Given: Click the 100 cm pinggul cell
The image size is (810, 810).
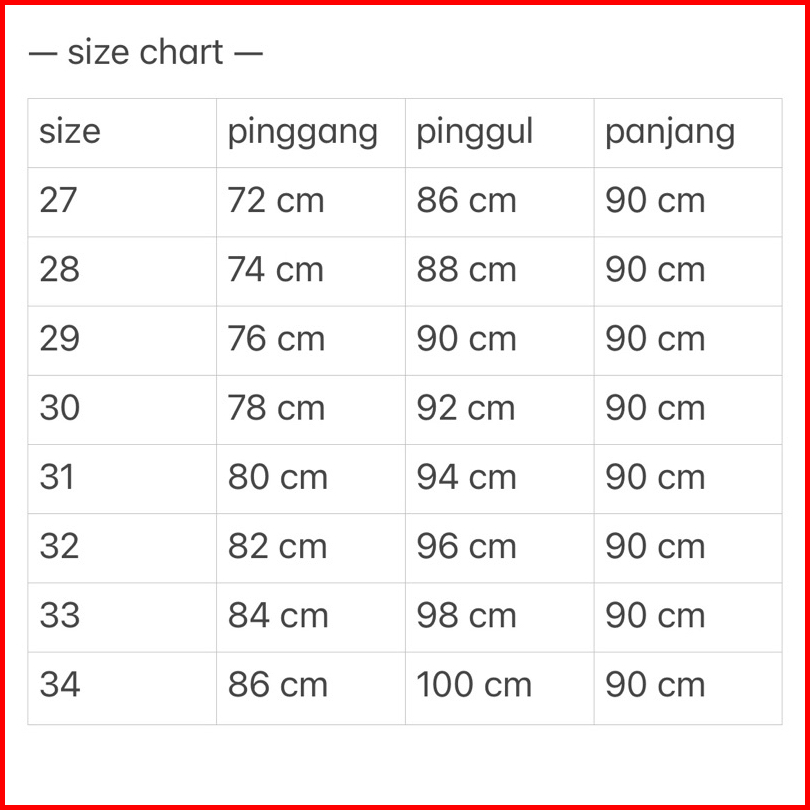Looking at the screenshot, I should [x=474, y=685].
